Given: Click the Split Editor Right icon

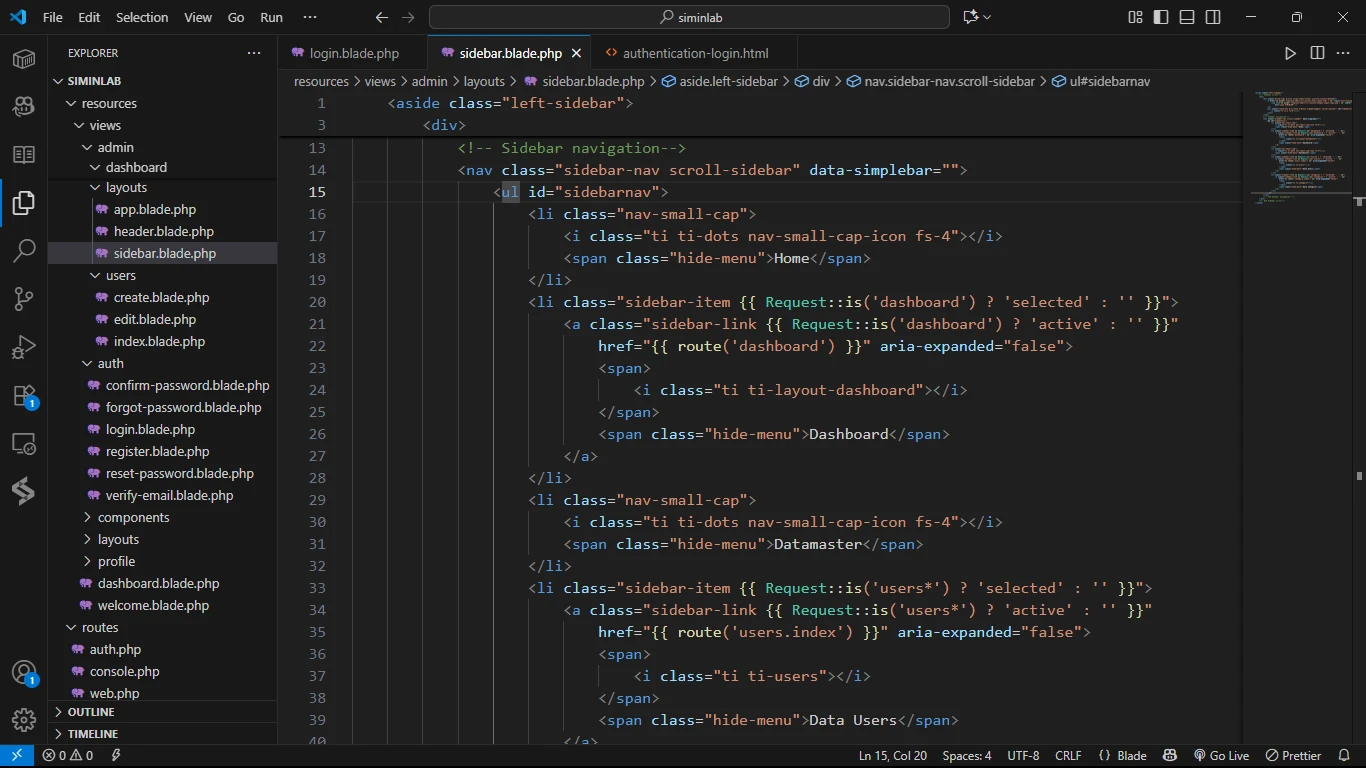Looking at the screenshot, I should (1317, 53).
